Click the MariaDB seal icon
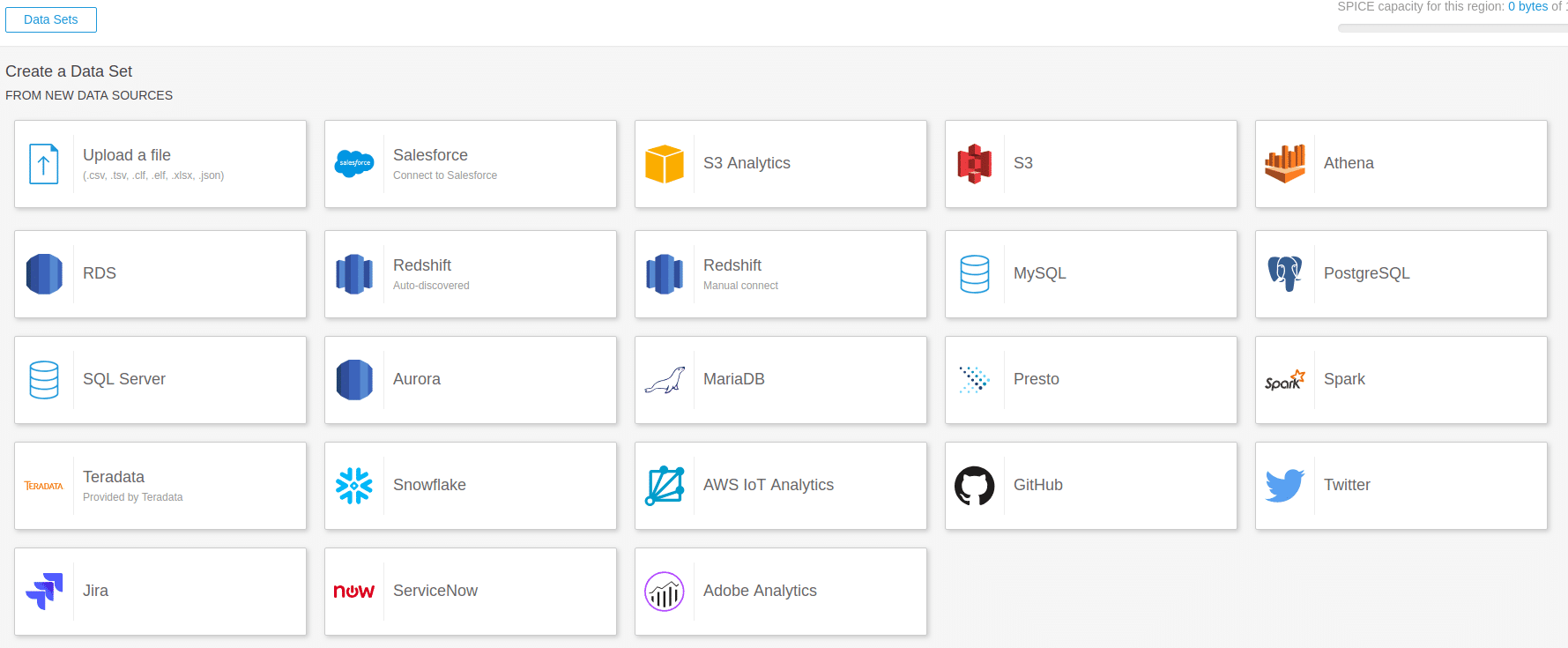The image size is (1568, 648). click(x=665, y=380)
